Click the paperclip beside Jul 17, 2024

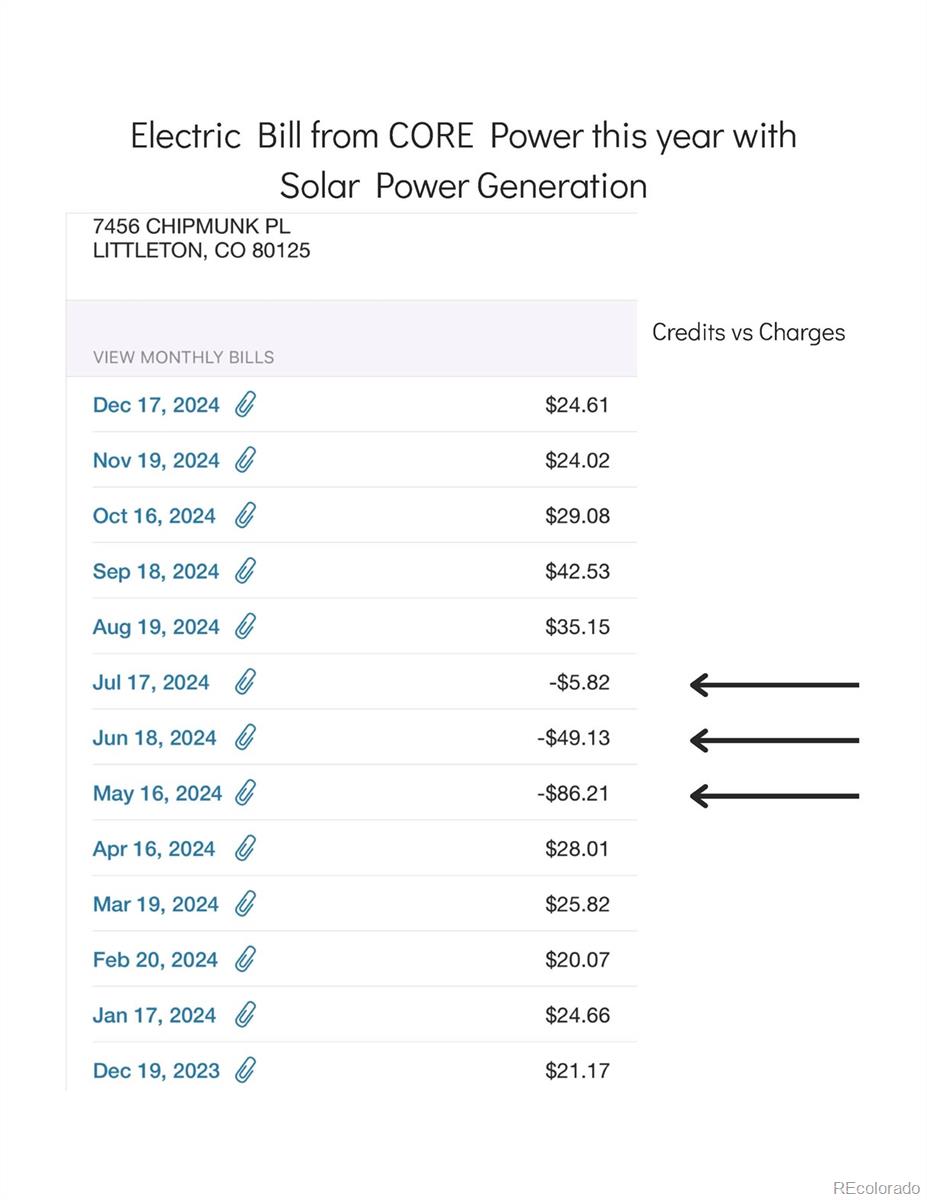(x=245, y=682)
